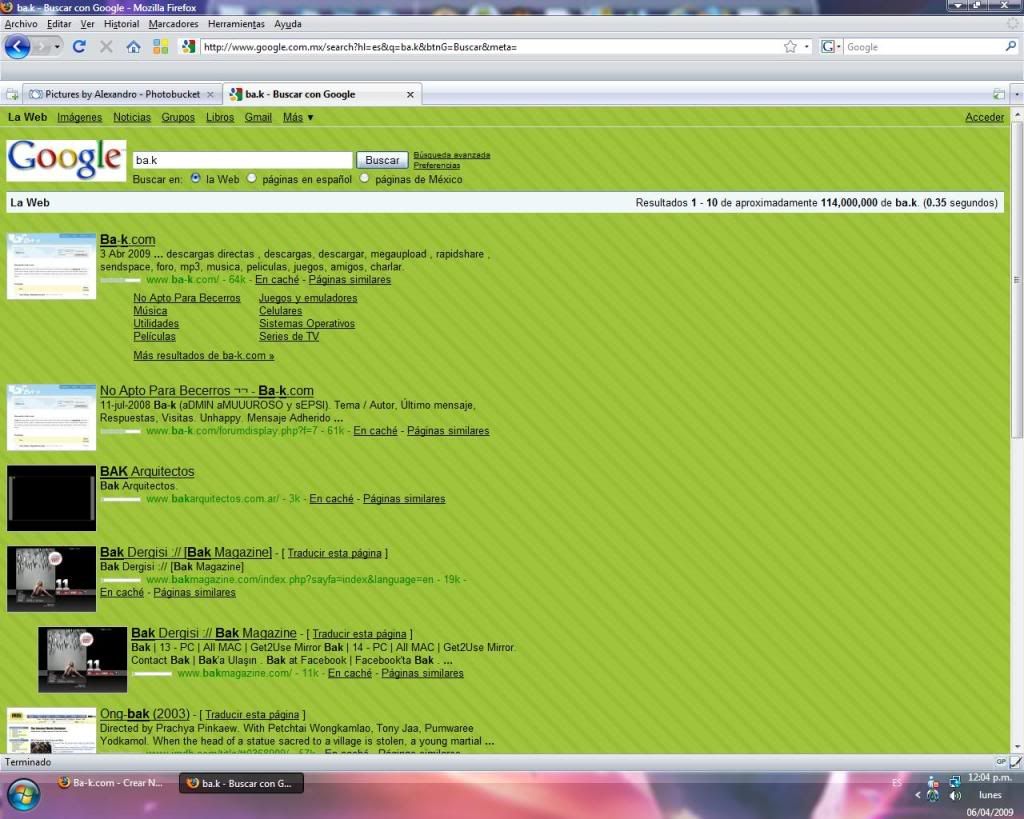Open Búsqueda avanzada link
The width and height of the screenshot is (1024, 819).
click(452, 155)
